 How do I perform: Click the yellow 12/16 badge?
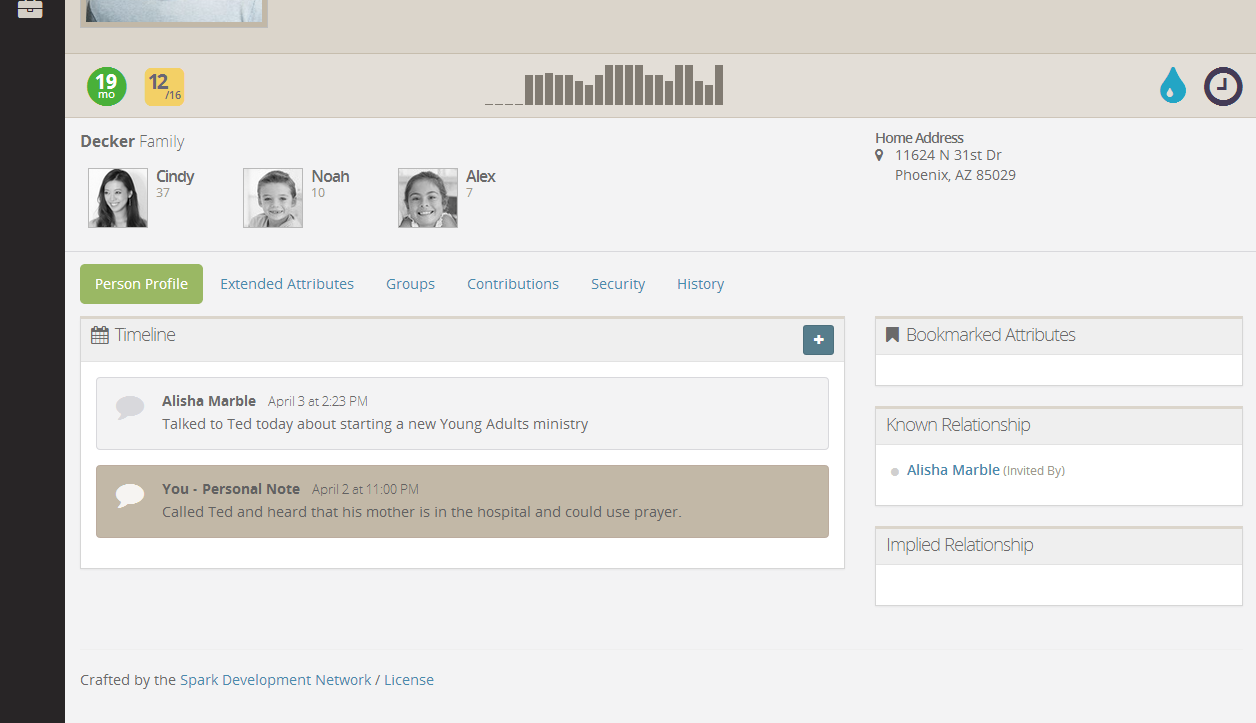(164, 87)
